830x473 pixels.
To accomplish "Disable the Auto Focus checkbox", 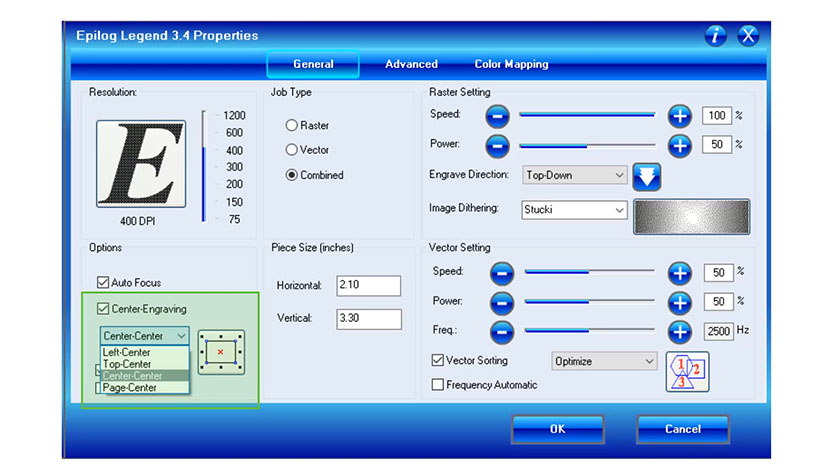I will (x=102, y=283).
